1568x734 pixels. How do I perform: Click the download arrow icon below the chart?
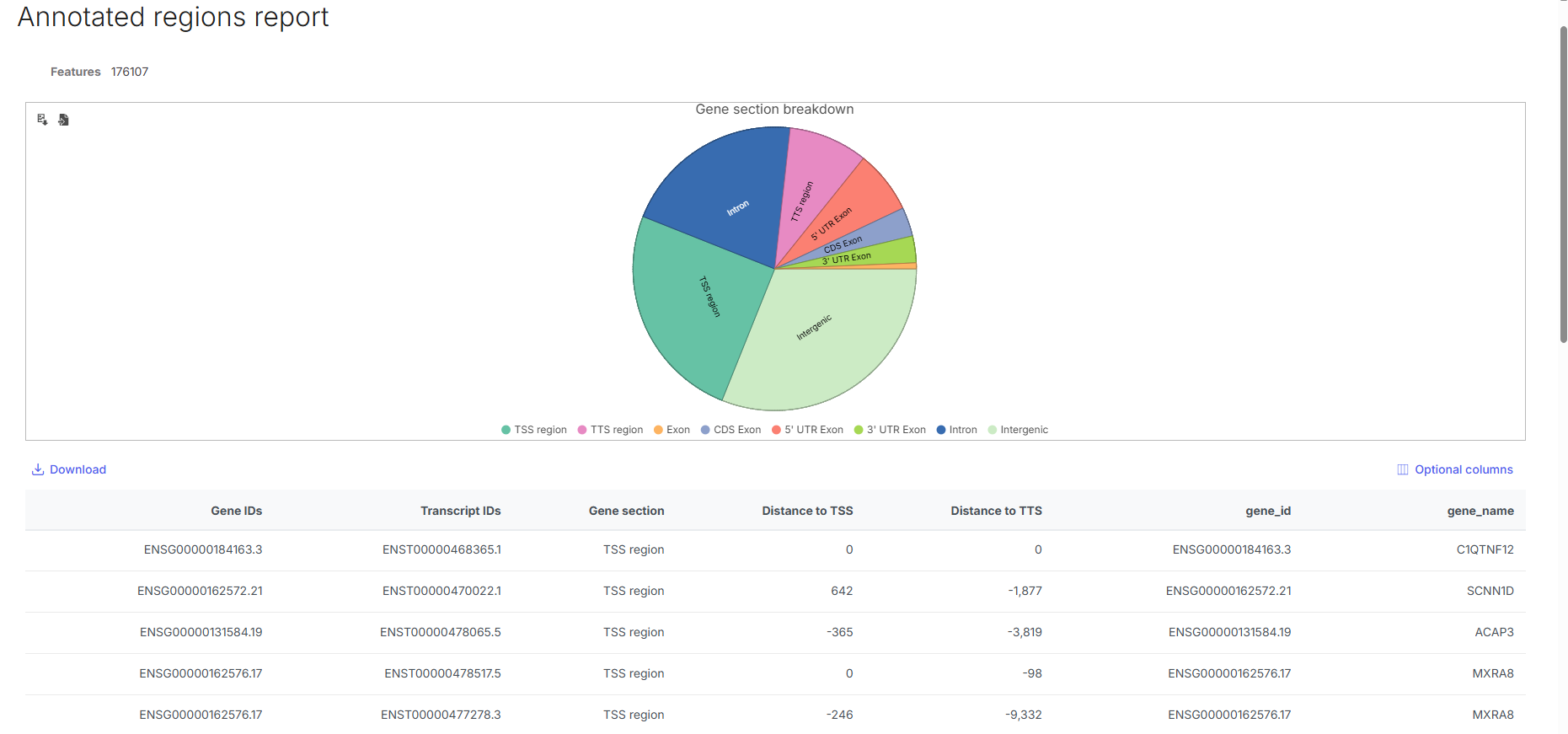(x=37, y=469)
